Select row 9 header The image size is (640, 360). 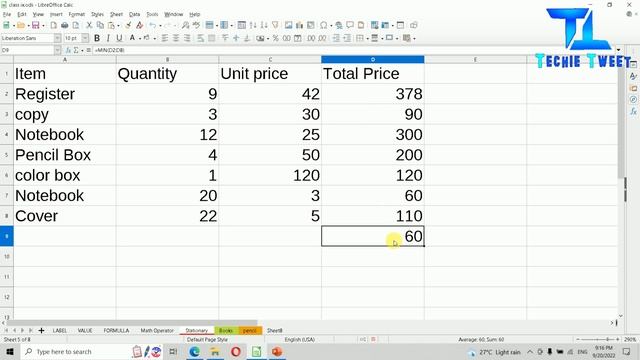pos(7,236)
